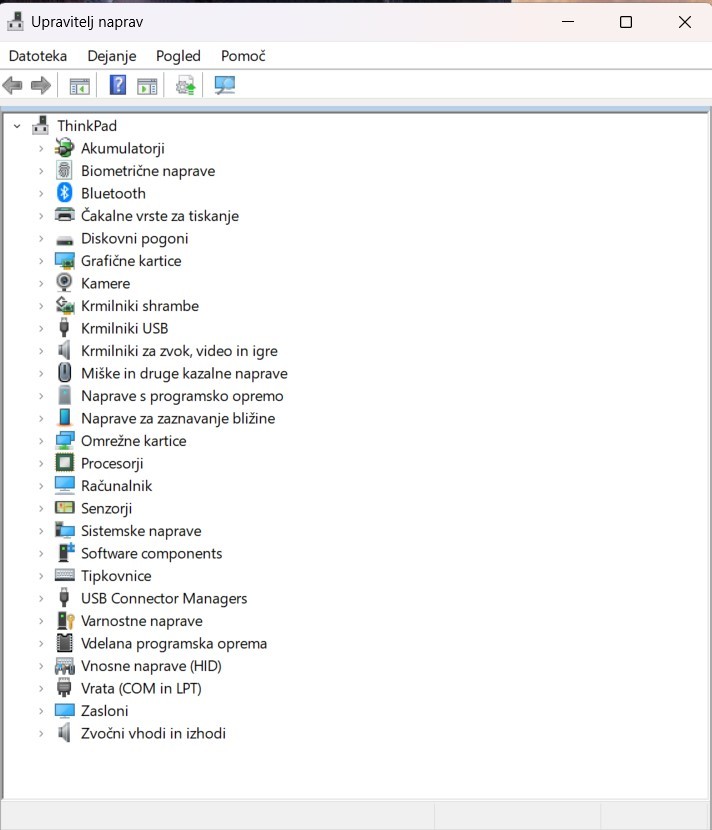Viewport: 712px width, 830px height.
Task: Expand the Grafične kartice category
Action: pyautogui.click(x=41, y=261)
